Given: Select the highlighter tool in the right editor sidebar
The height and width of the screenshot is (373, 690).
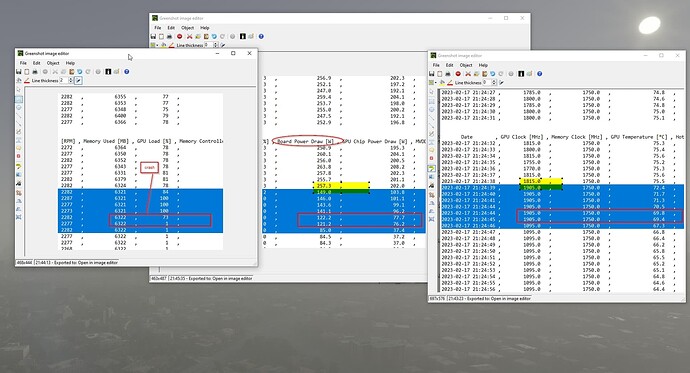Looking at the screenshot, I should coord(432,168).
